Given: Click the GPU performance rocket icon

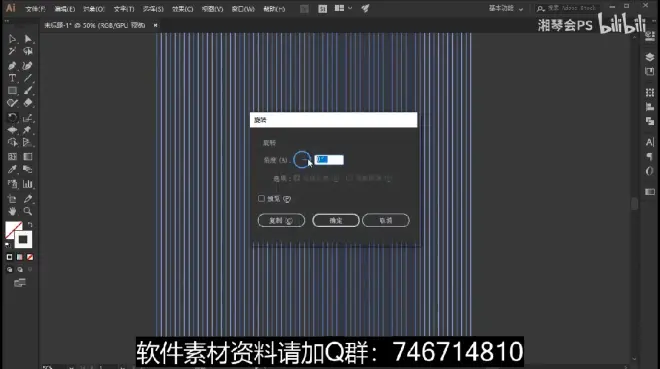Looking at the screenshot, I should click(x=365, y=8).
